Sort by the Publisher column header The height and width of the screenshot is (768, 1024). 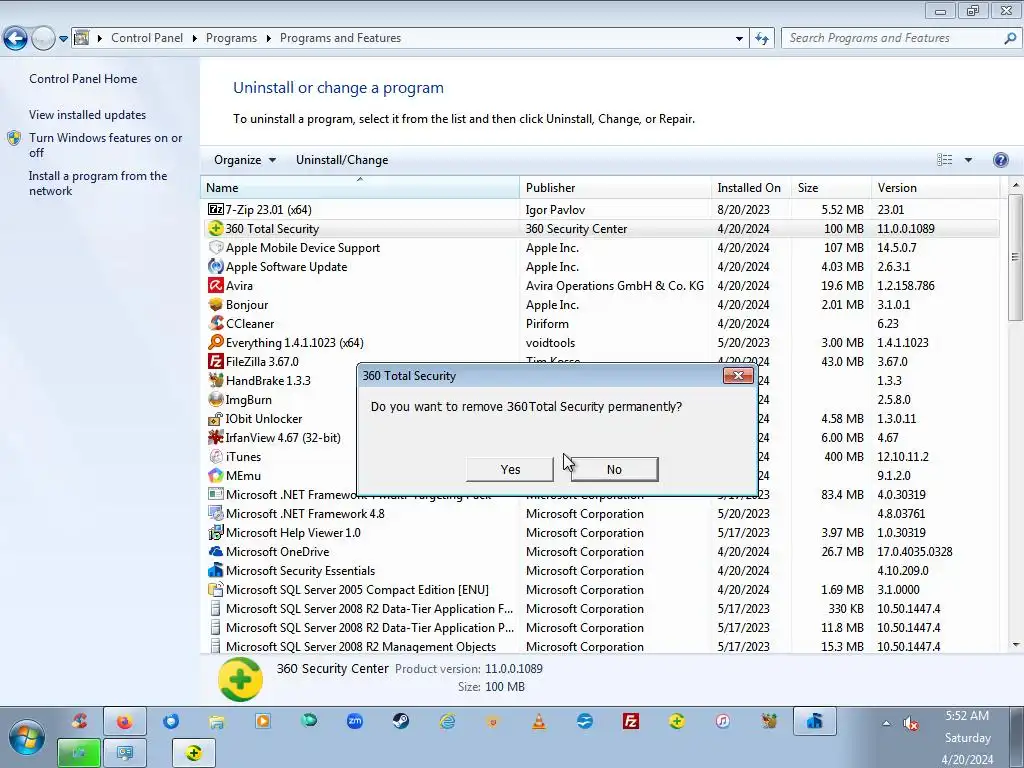tap(615, 187)
